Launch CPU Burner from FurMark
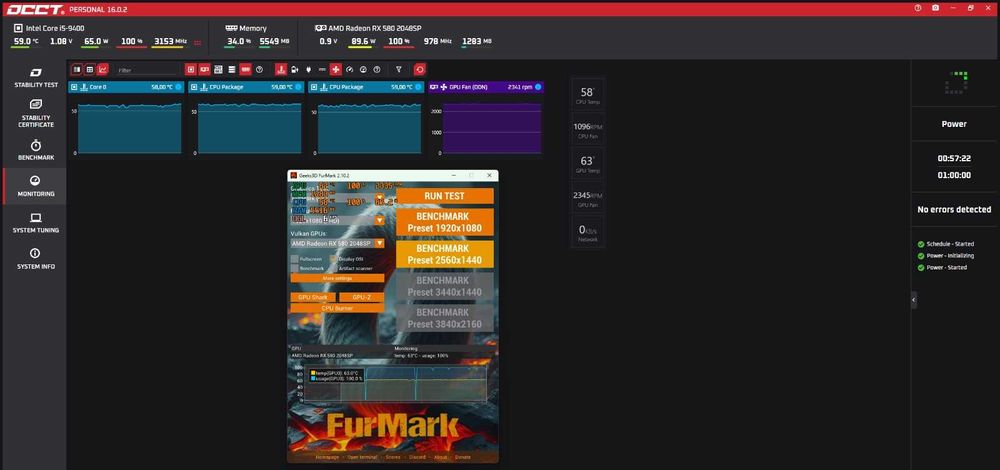Screen dimensions: 1000x470 tap(337, 308)
